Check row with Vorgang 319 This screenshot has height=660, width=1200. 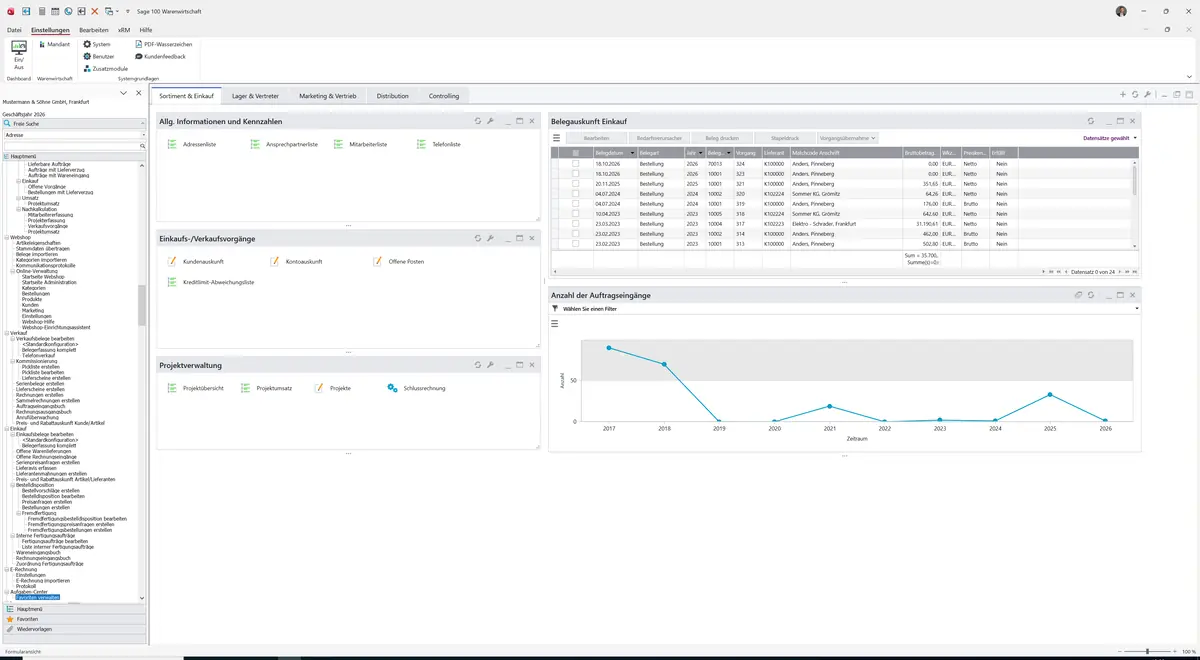click(x=575, y=204)
